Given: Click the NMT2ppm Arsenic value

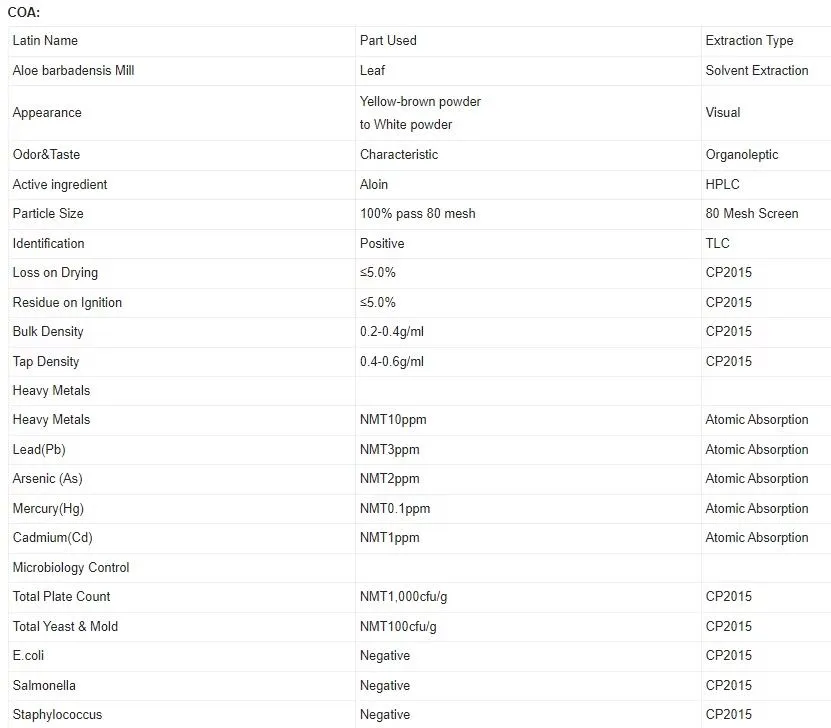Looking at the screenshot, I should [390, 479].
